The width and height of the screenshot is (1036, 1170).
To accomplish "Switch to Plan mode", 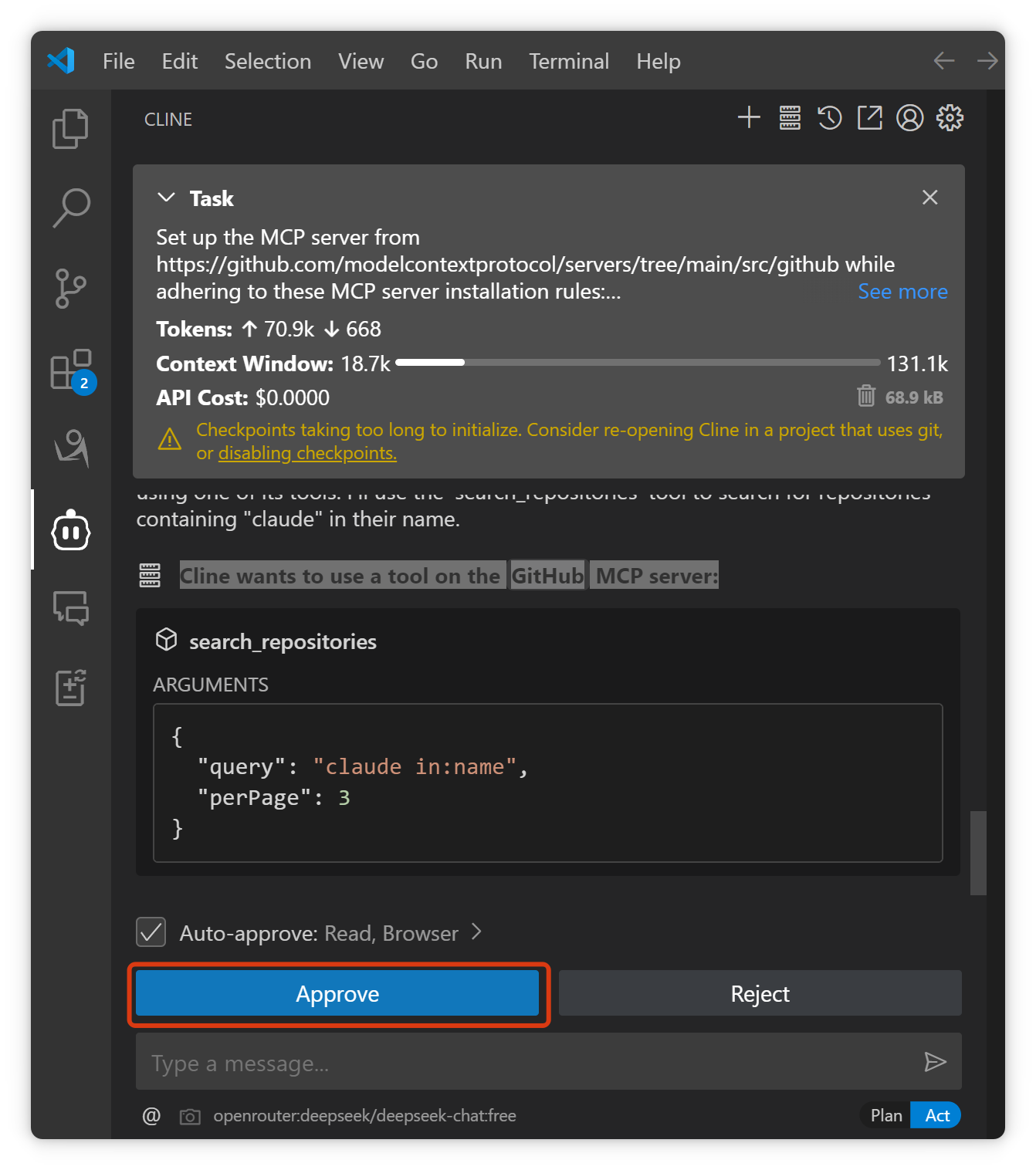I will (885, 1115).
